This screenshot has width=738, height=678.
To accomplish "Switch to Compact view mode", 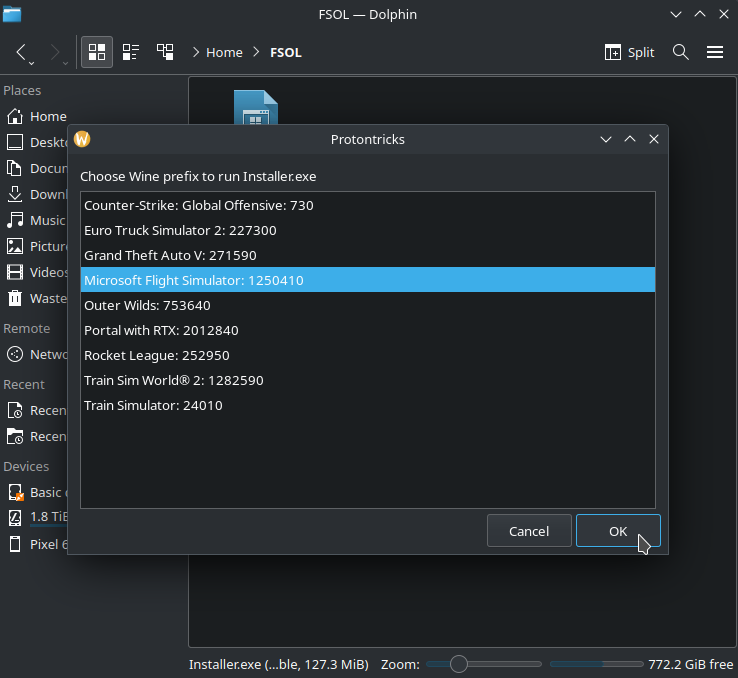I will tap(131, 52).
